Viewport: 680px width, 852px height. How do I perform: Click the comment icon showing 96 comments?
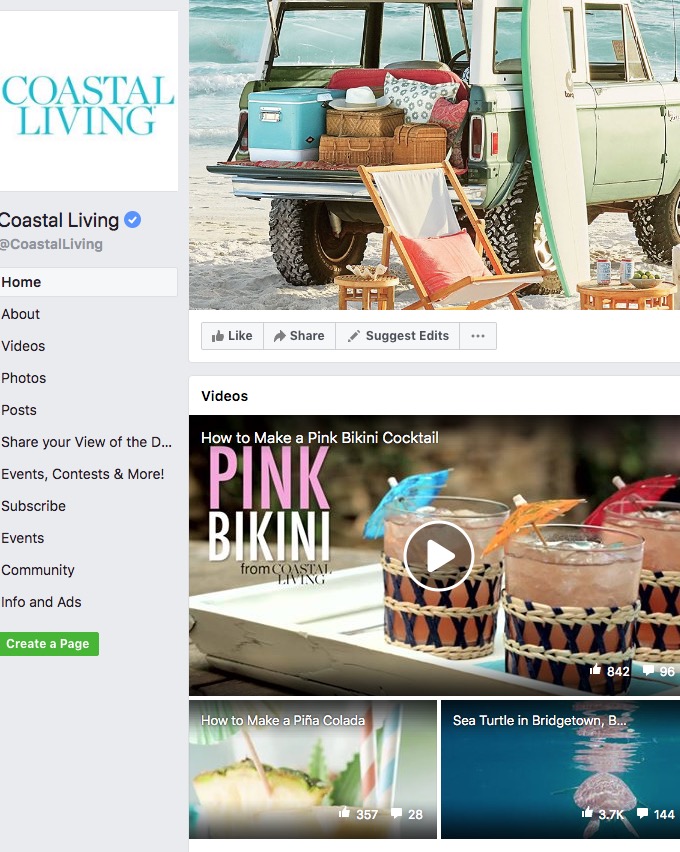click(648, 670)
